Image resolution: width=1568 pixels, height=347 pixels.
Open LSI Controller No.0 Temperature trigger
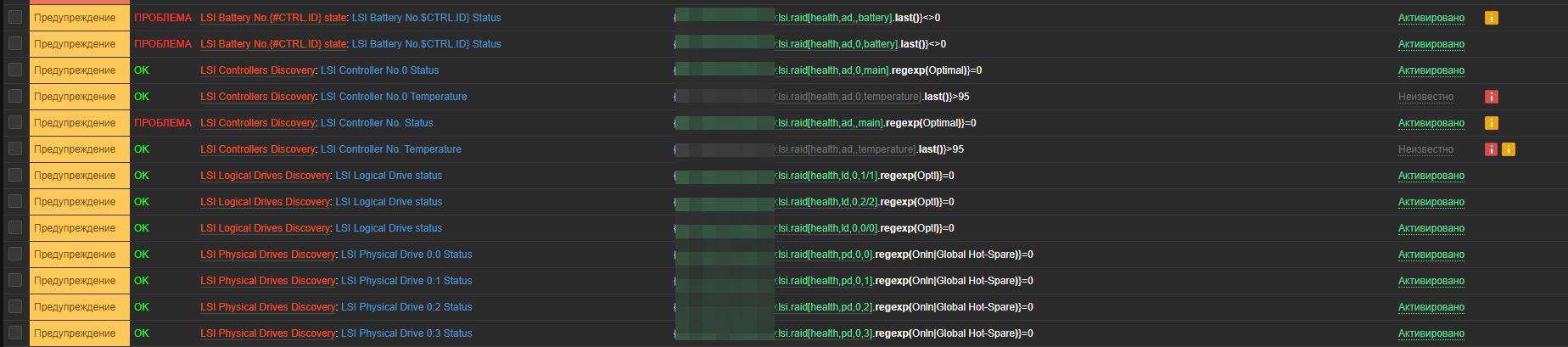(394, 97)
